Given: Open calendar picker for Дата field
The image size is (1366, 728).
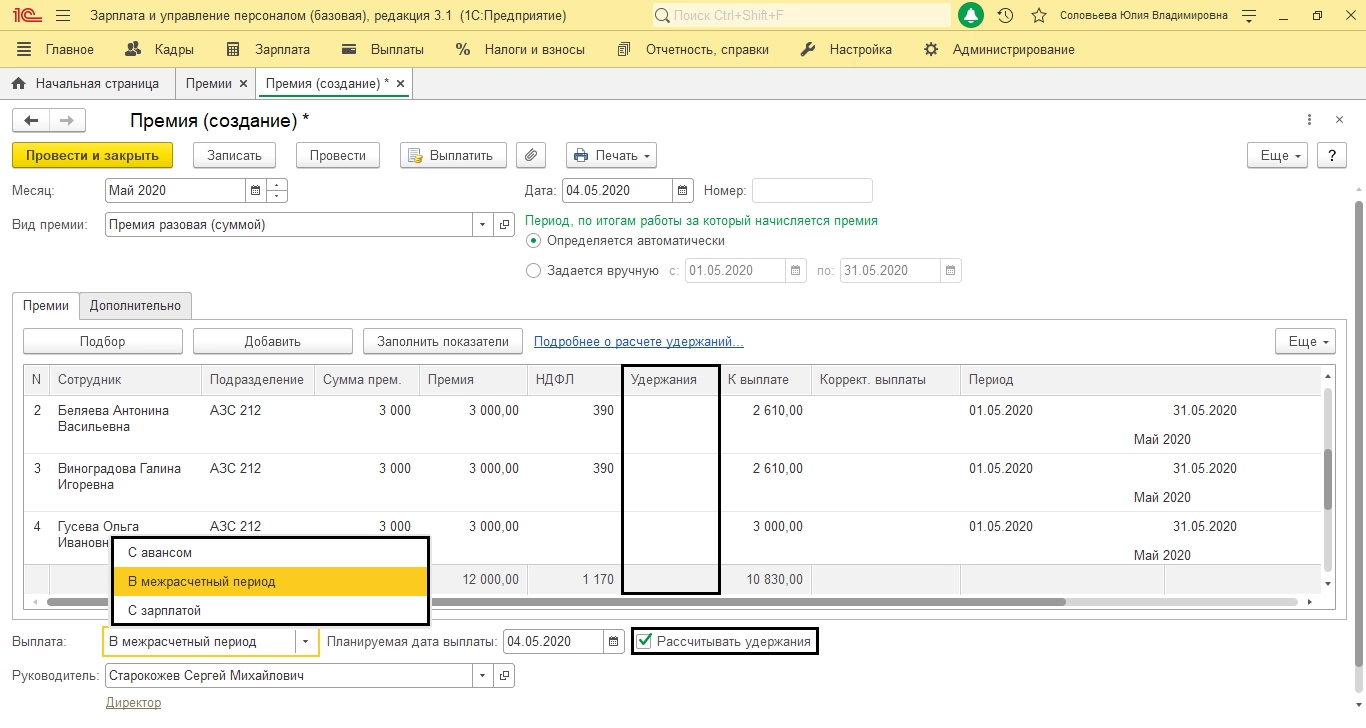Looking at the screenshot, I should [x=683, y=190].
